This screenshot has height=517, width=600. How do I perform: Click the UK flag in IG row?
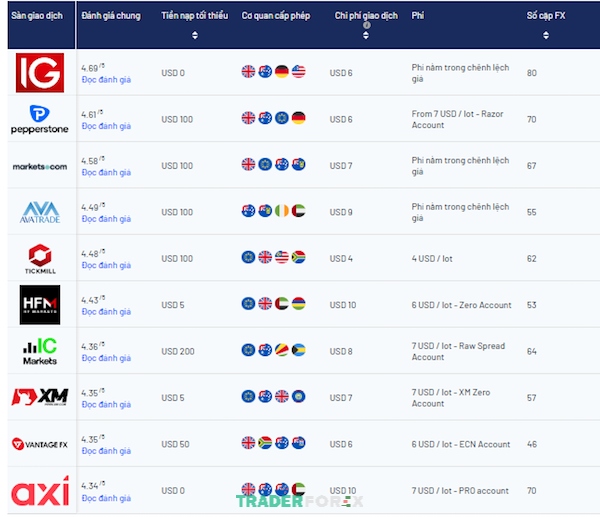[248, 72]
